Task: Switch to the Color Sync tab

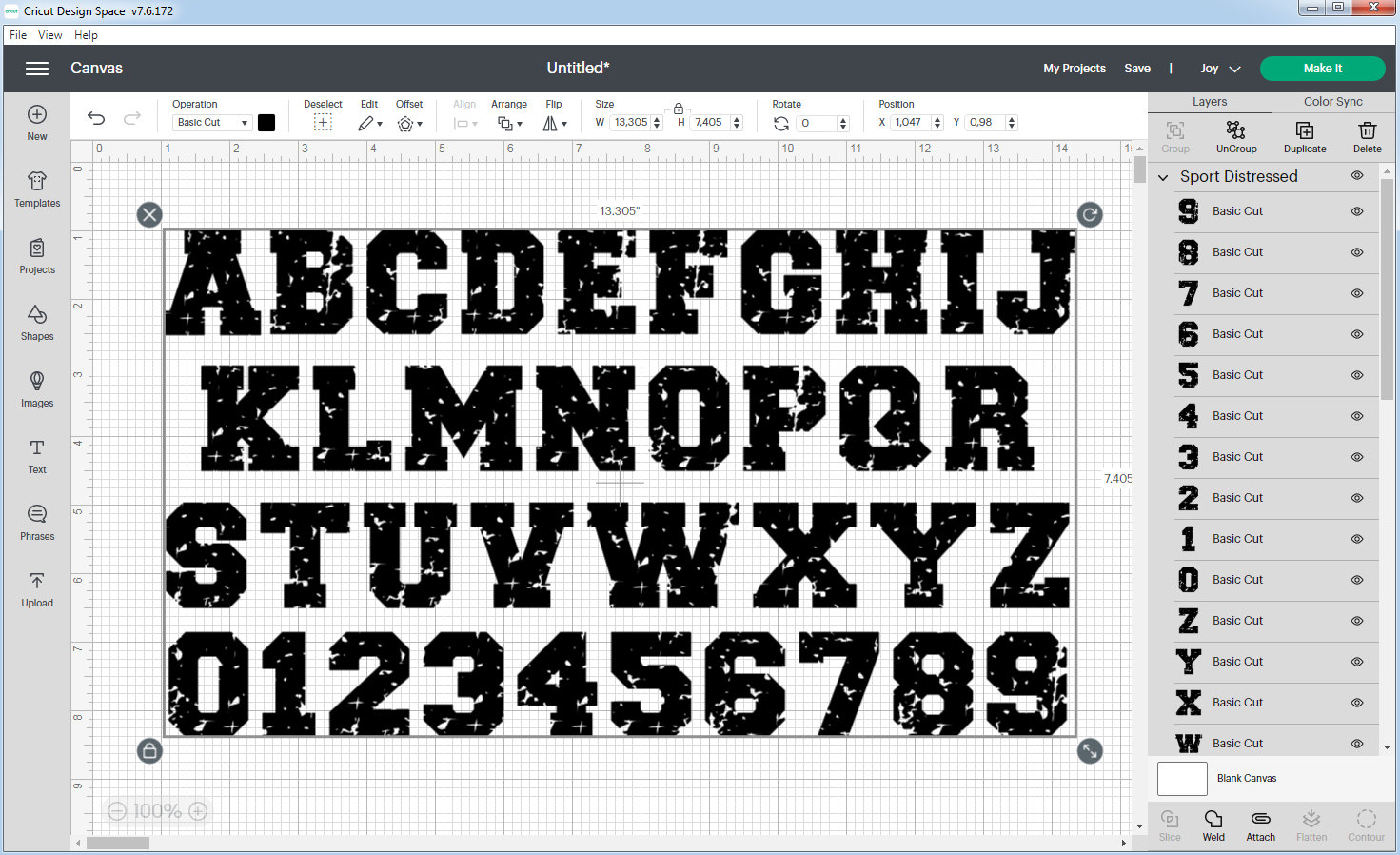Action: (1332, 102)
